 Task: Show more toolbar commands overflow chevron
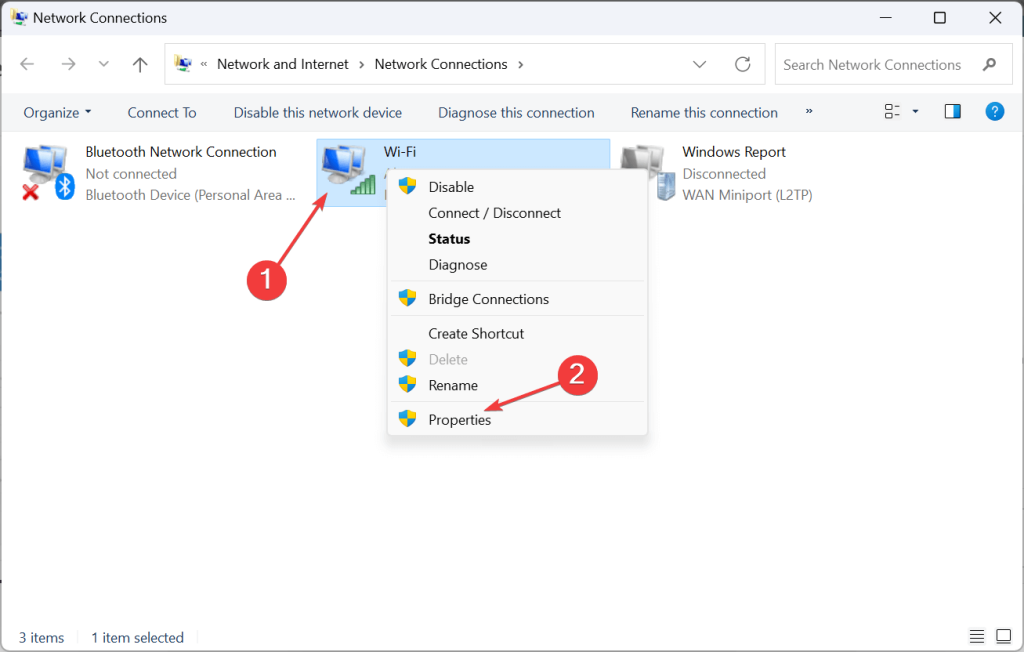[x=808, y=112]
